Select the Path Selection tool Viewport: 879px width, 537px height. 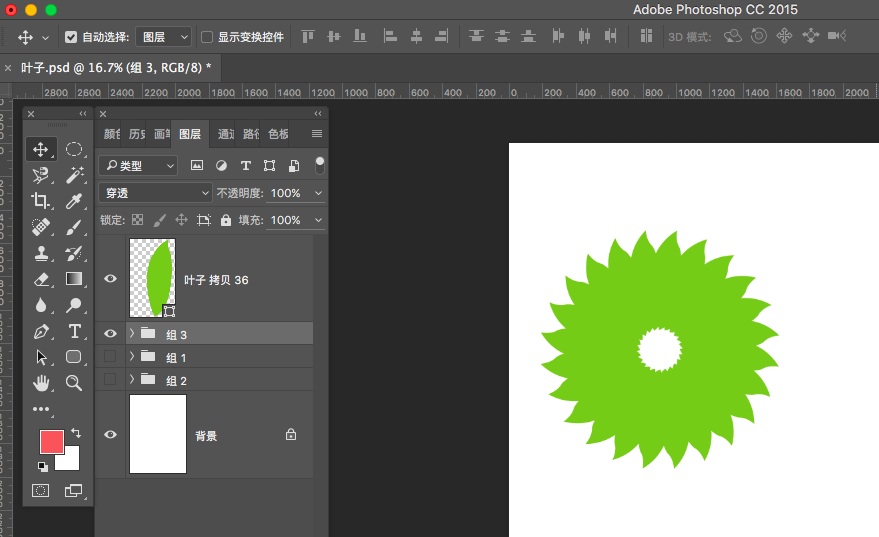click(40, 357)
